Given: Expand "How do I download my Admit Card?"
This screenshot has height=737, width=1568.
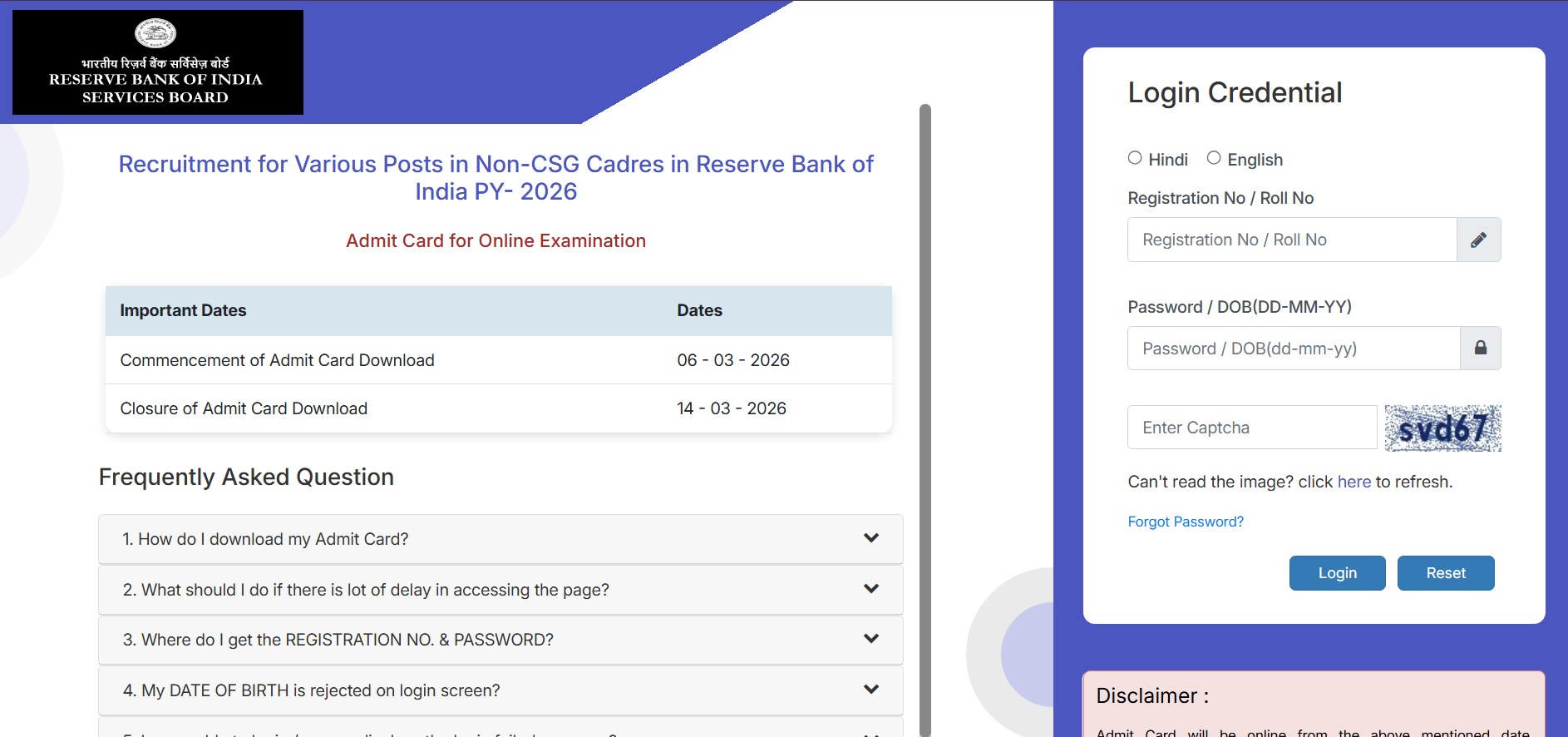Looking at the screenshot, I should tap(266, 539).
